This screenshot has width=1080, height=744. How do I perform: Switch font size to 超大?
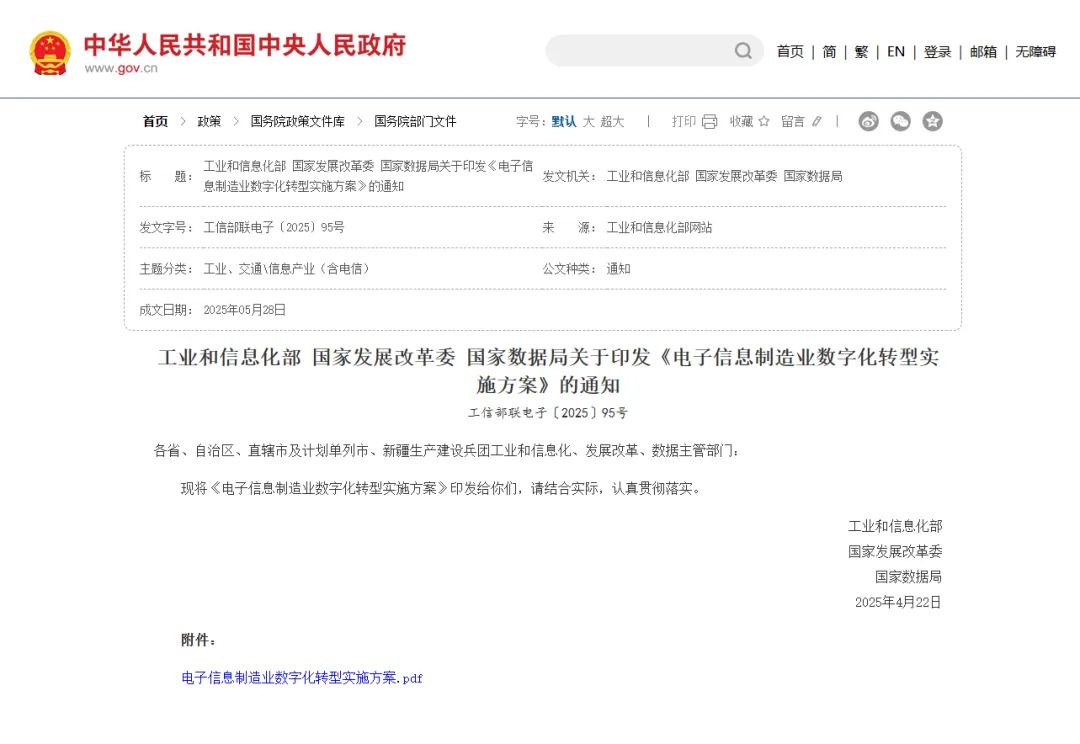tap(611, 121)
